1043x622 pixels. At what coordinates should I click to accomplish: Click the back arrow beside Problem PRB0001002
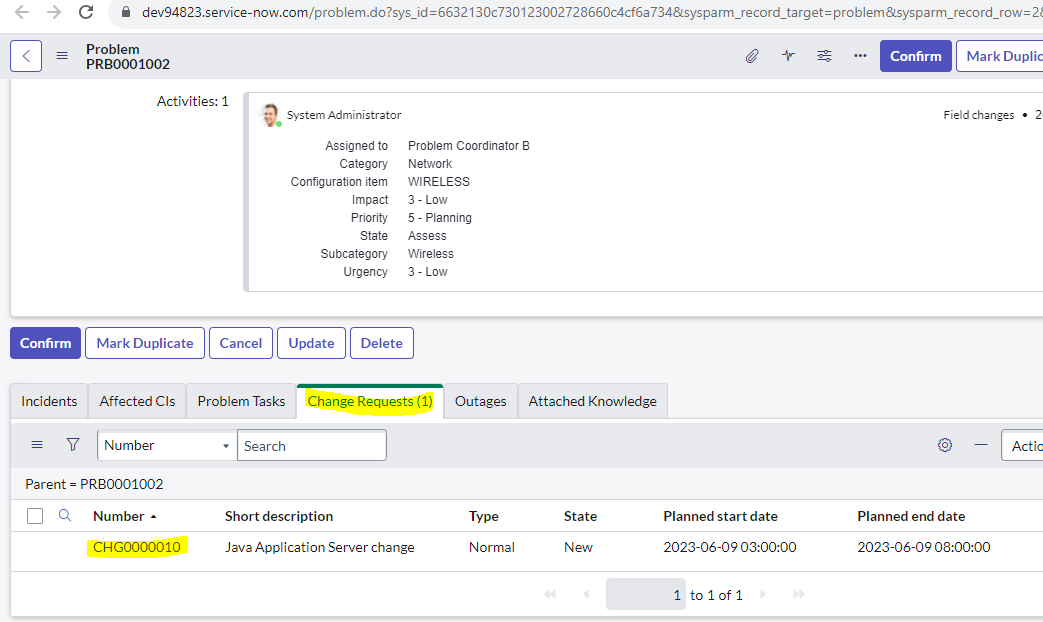[x=26, y=56]
